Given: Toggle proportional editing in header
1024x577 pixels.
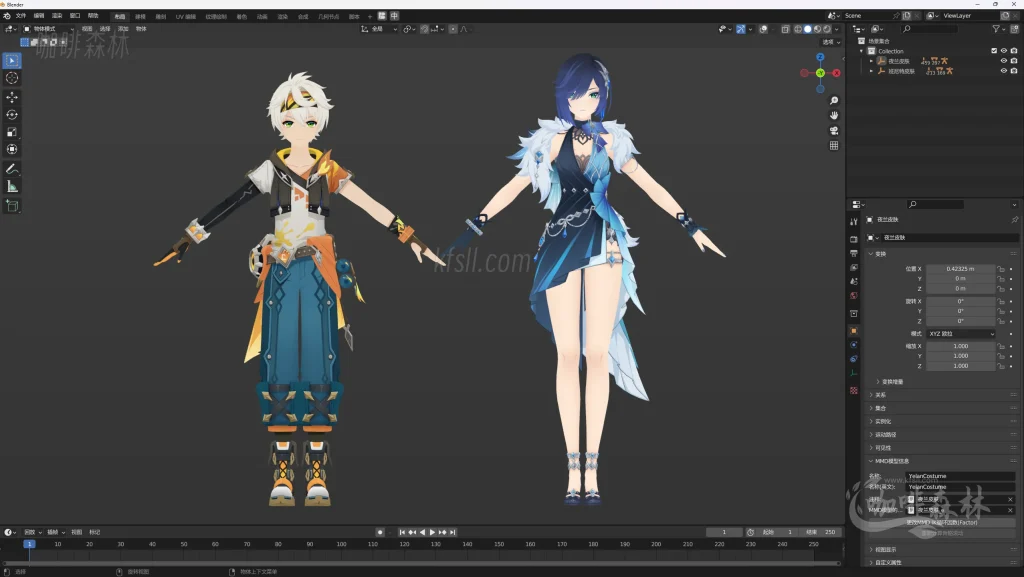Looking at the screenshot, I should [x=453, y=29].
